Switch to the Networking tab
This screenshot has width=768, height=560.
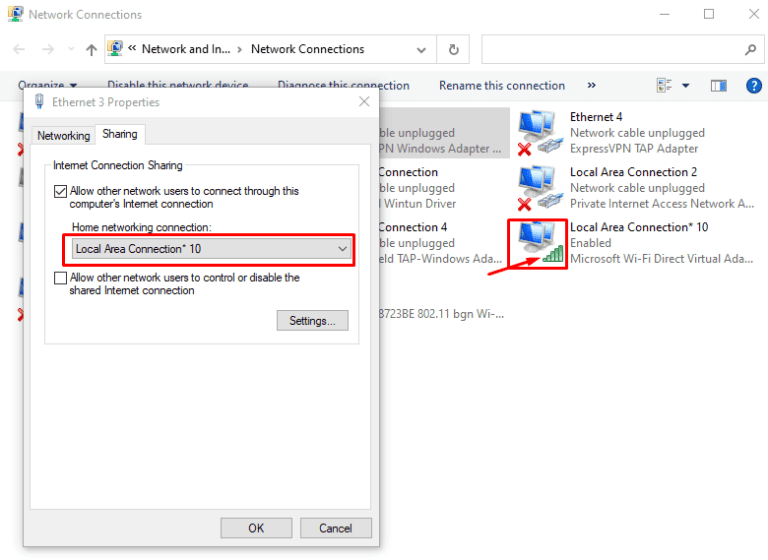pos(64,135)
